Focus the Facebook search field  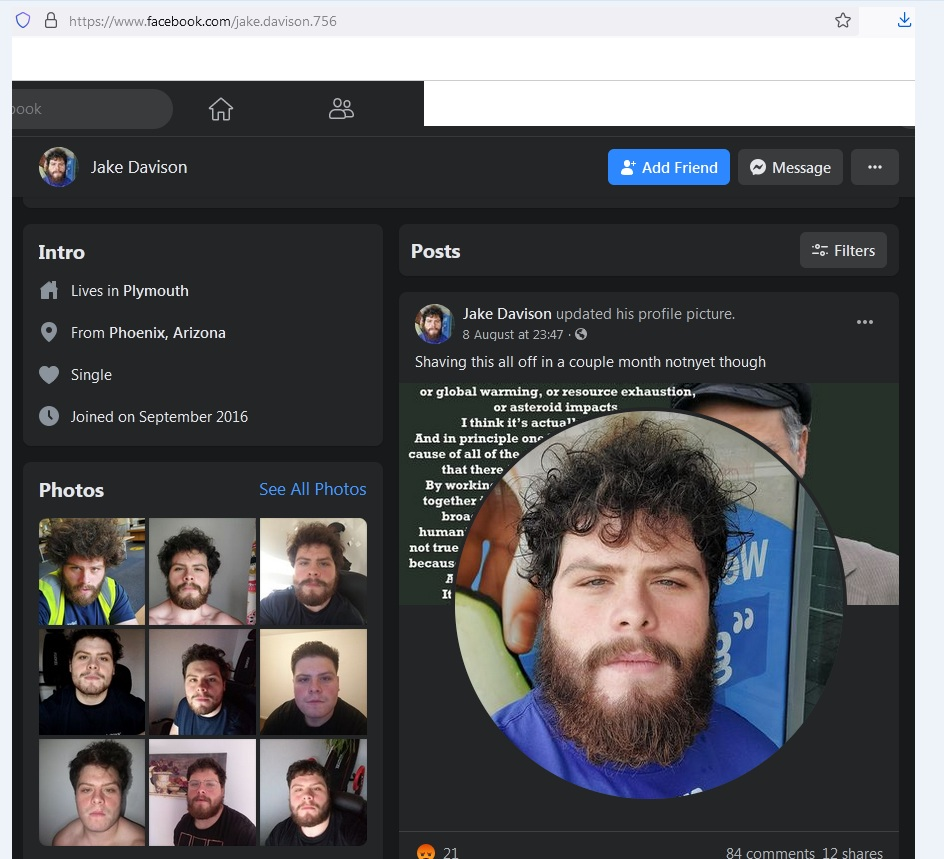point(92,109)
